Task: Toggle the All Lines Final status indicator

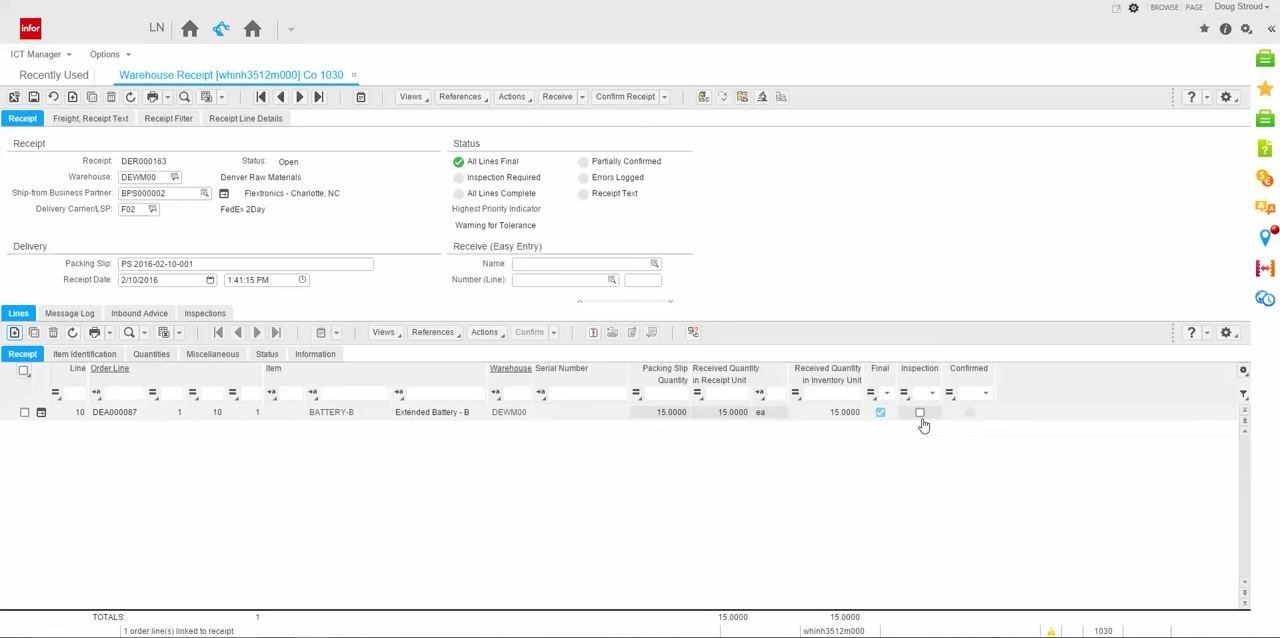Action: pyautogui.click(x=458, y=162)
